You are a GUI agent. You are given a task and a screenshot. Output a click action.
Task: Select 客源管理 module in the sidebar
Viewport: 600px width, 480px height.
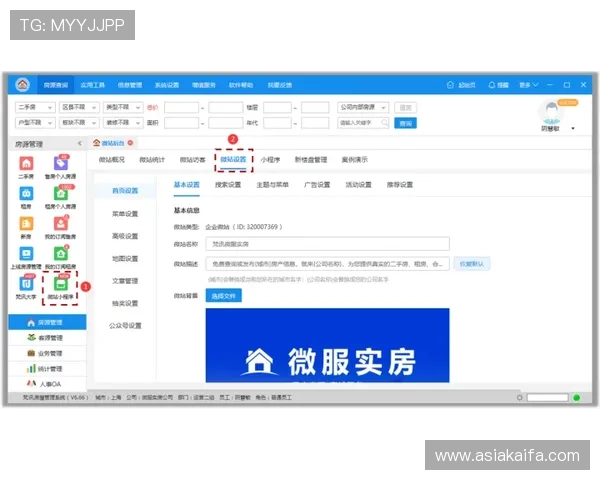point(47,338)
